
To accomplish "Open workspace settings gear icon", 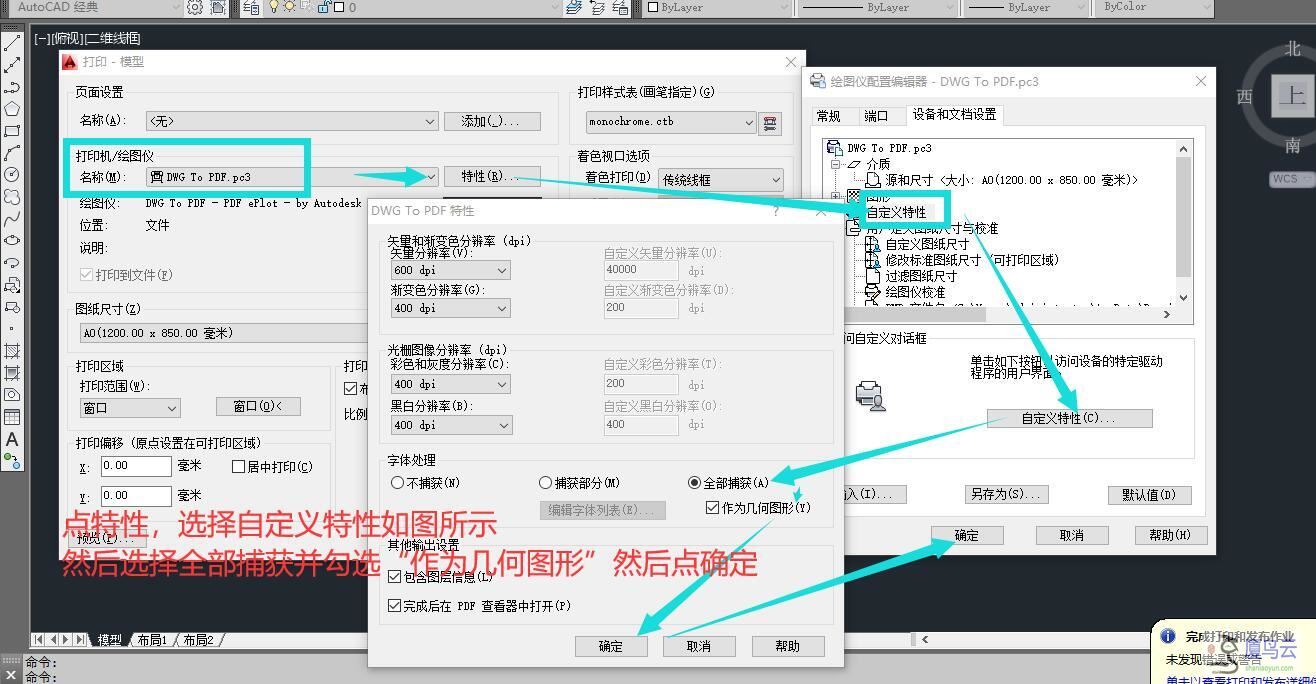I will [x=195, y=8].
